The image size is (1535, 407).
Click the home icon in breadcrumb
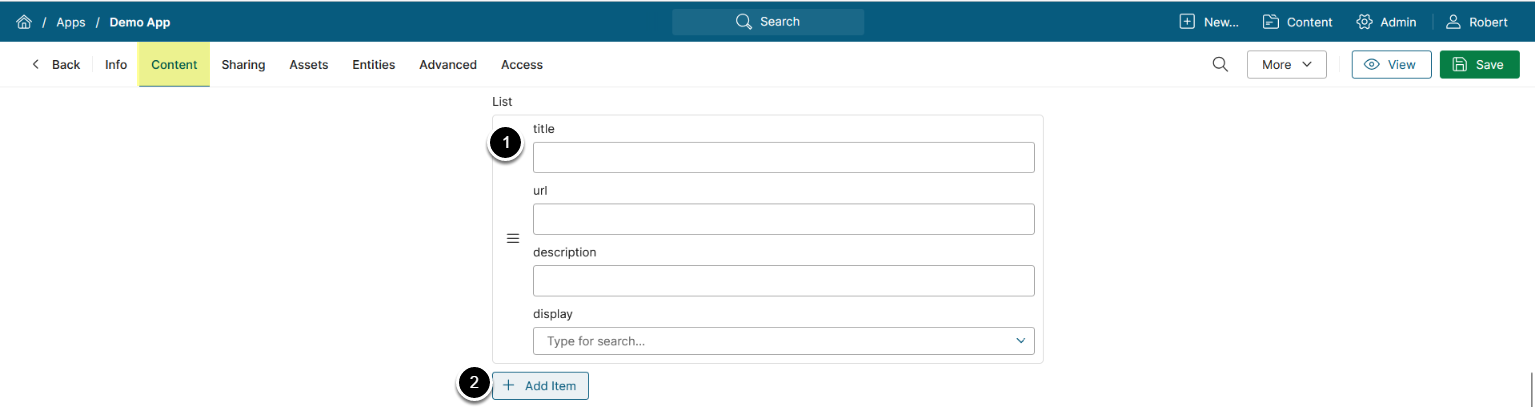(x=24, y=22)
